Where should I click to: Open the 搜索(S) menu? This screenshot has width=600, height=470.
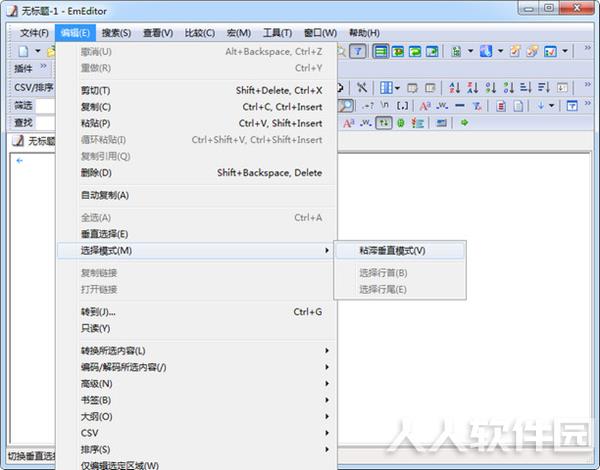point(116,33)
